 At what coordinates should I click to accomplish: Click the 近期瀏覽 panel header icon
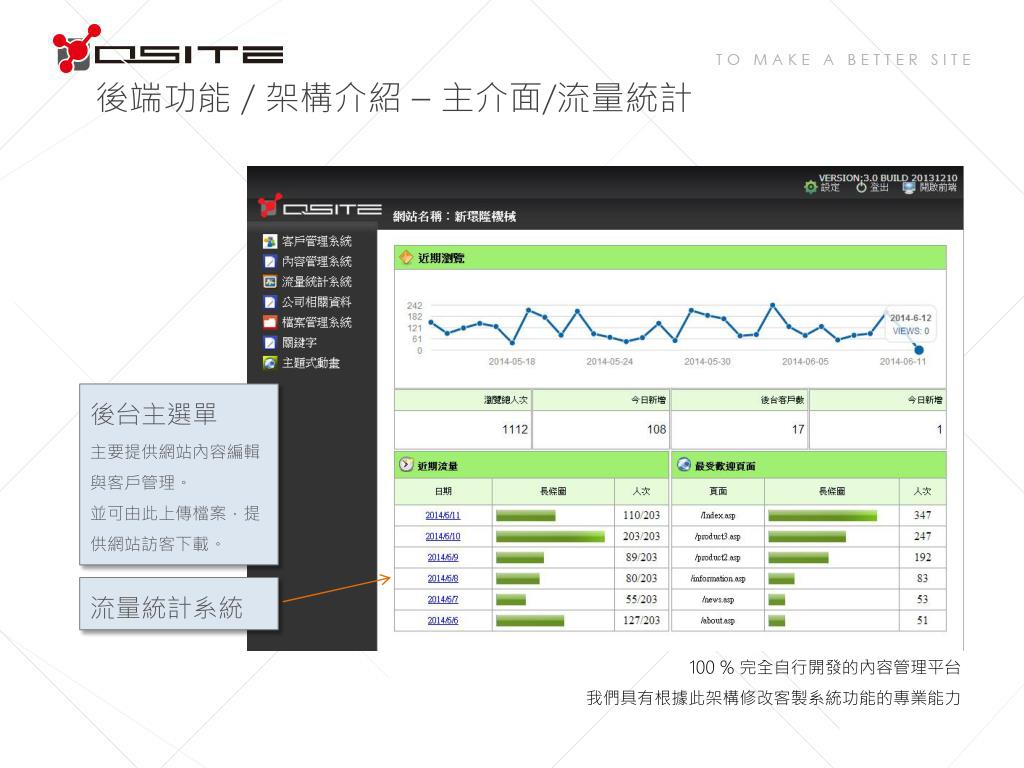406,257
